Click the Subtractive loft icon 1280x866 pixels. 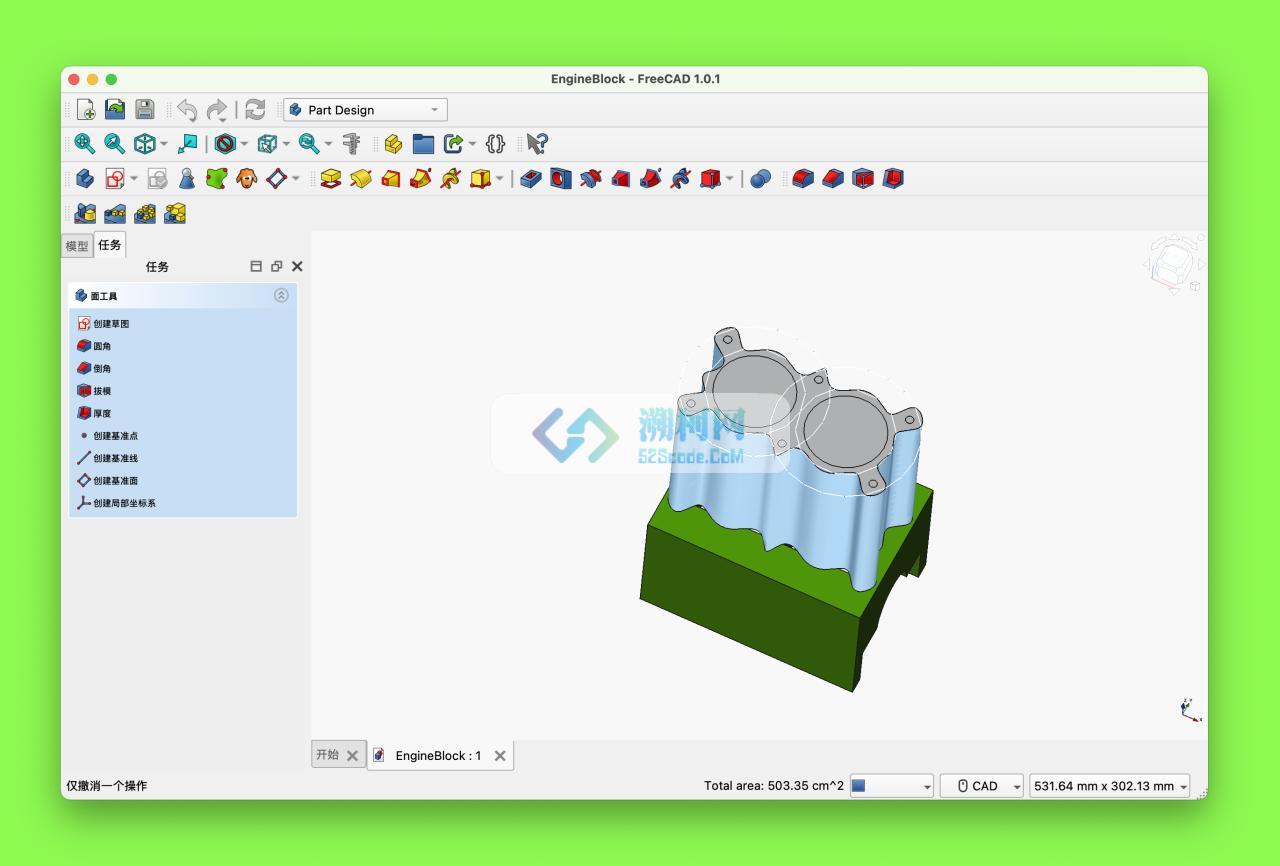[621, 179]
